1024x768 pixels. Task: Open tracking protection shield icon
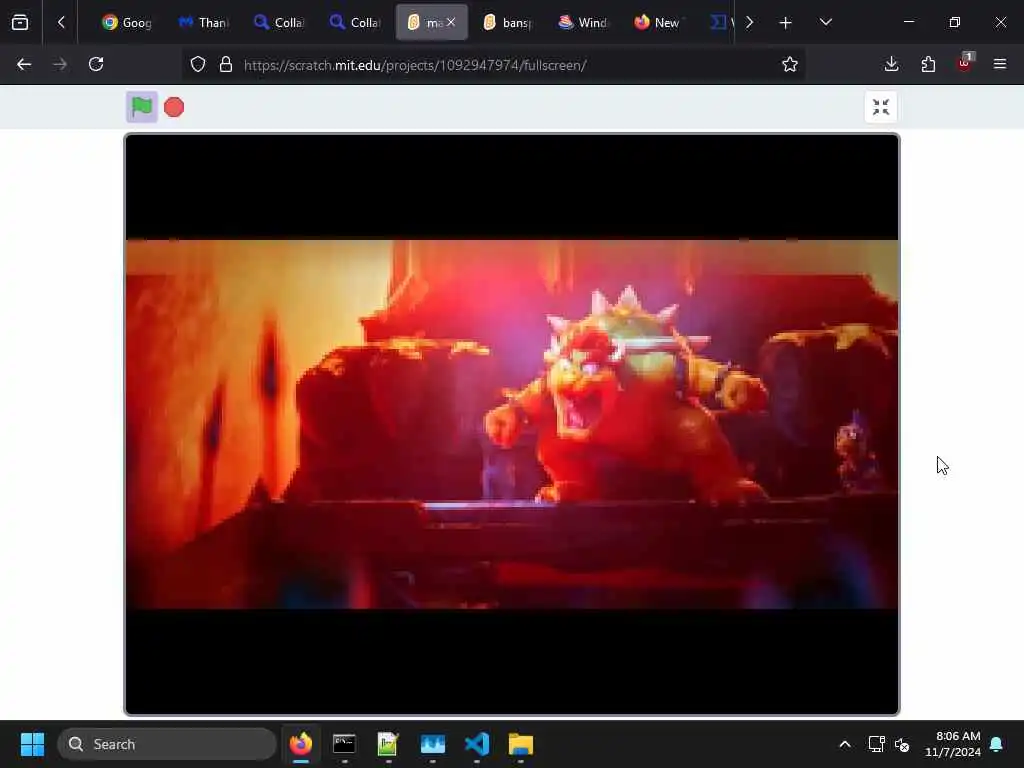[x=198, y=65]
